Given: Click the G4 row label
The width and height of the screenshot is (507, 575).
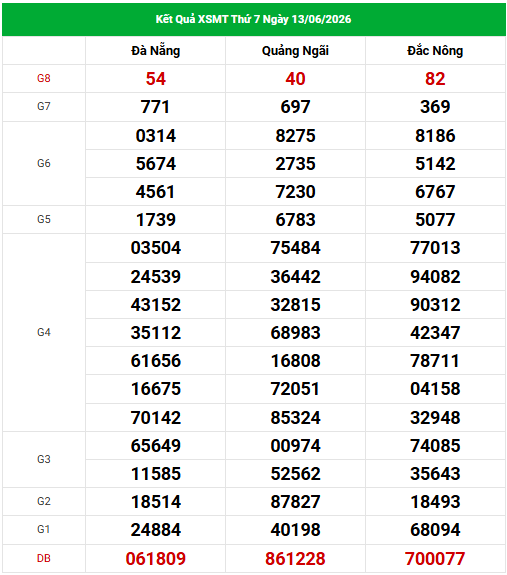Looking at the screenshot, I should point(44,333).
